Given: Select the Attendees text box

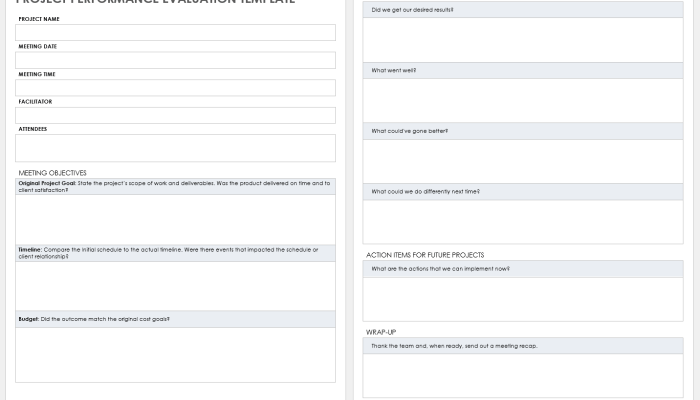Looking at the screenshot, I should (x=175, y=148).
